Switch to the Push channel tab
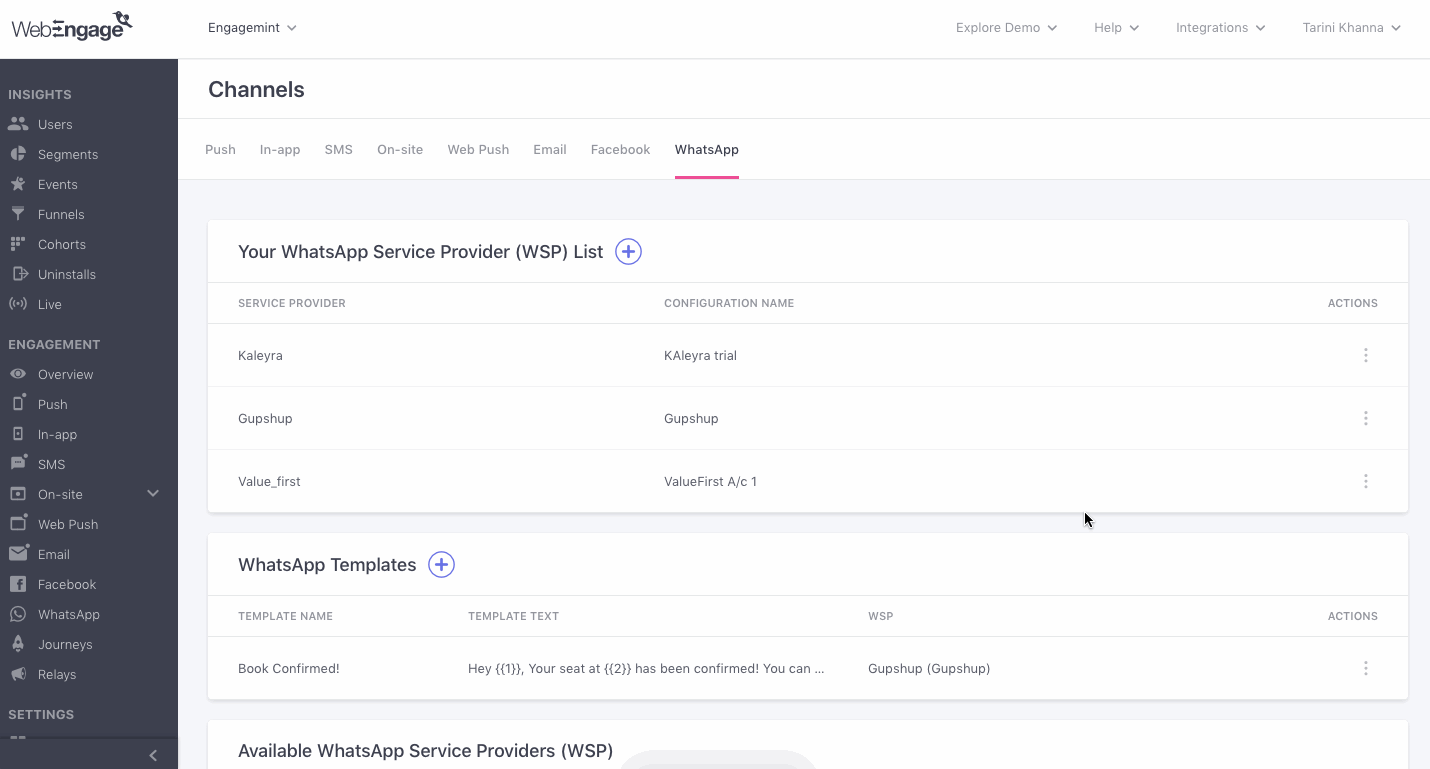 point(220,150)
